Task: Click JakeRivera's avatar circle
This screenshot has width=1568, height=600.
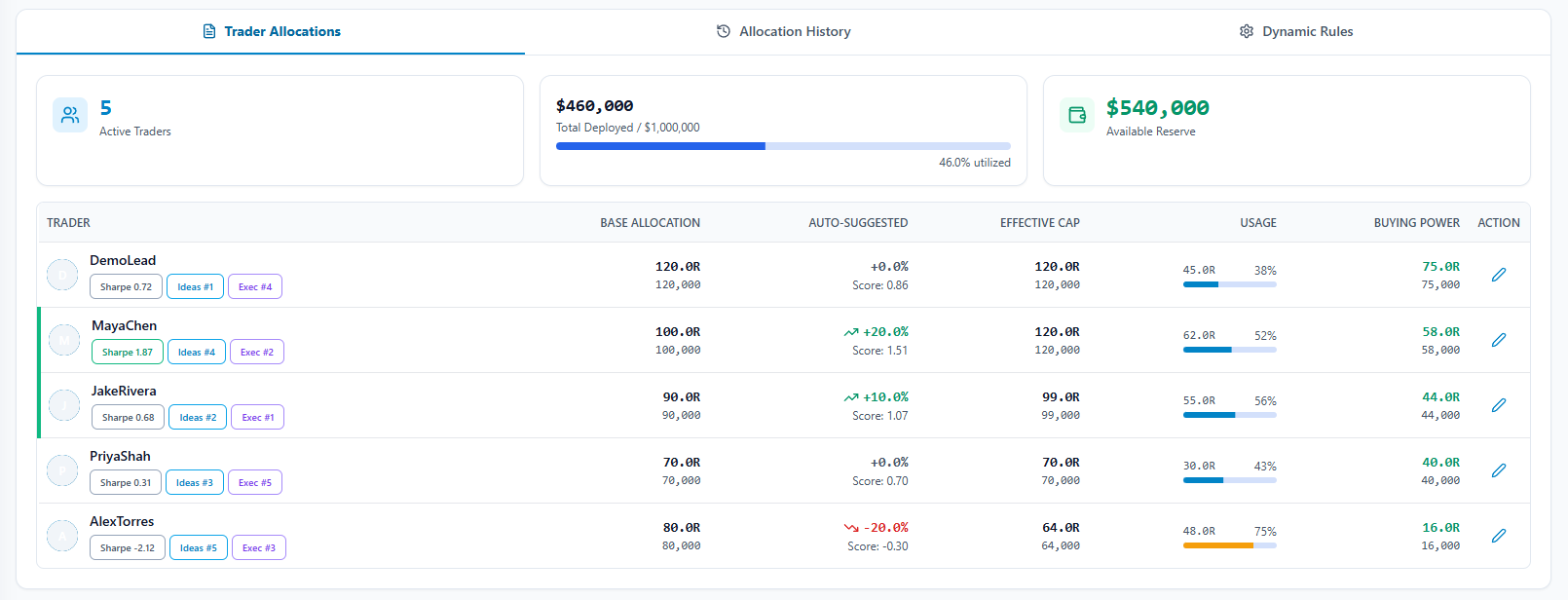Action: [64, 405]
